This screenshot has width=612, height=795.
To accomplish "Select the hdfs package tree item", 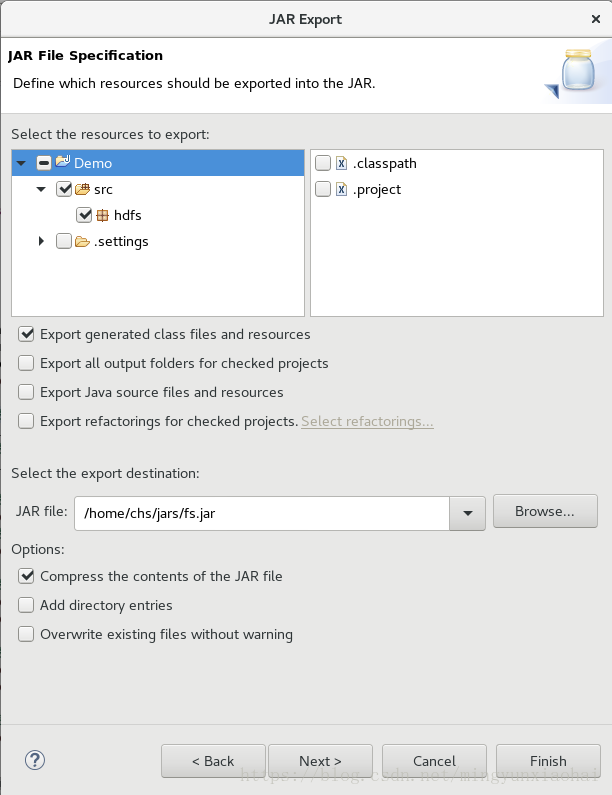I will tap(127, 215).
